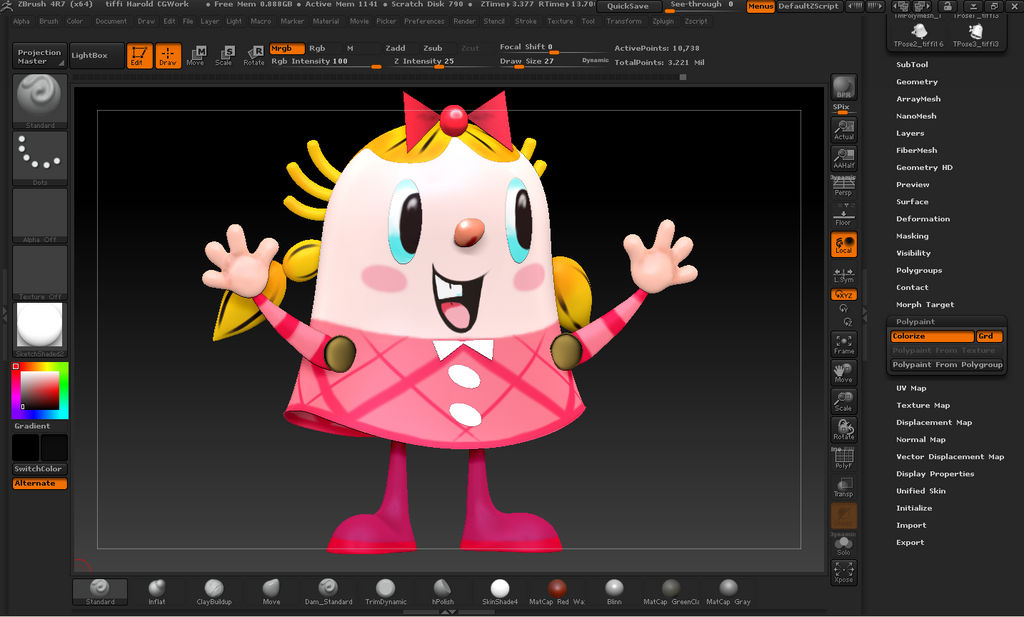Open the LightBox button
This screenshot has width=1024, height=617.
97,55
